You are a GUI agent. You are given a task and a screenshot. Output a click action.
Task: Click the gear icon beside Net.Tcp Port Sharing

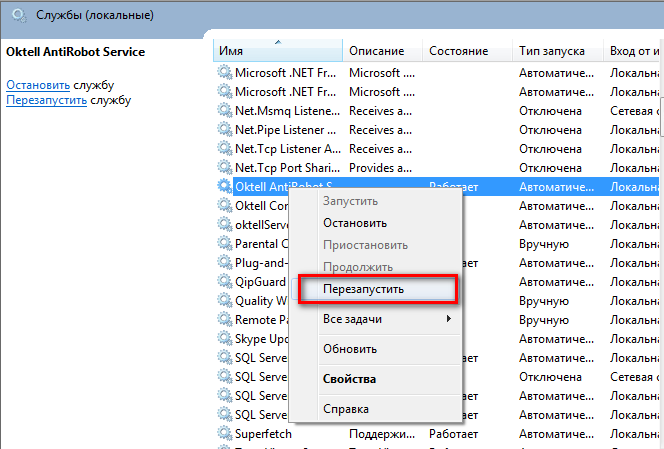(225, 168)
